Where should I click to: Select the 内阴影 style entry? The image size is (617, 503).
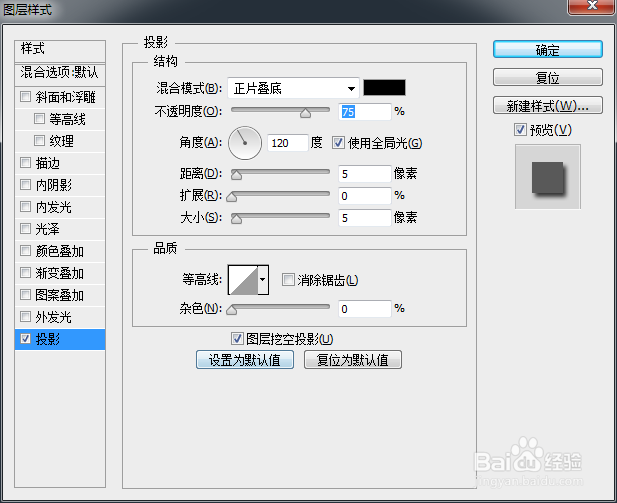pyautogui.click(x=60, y=185)
